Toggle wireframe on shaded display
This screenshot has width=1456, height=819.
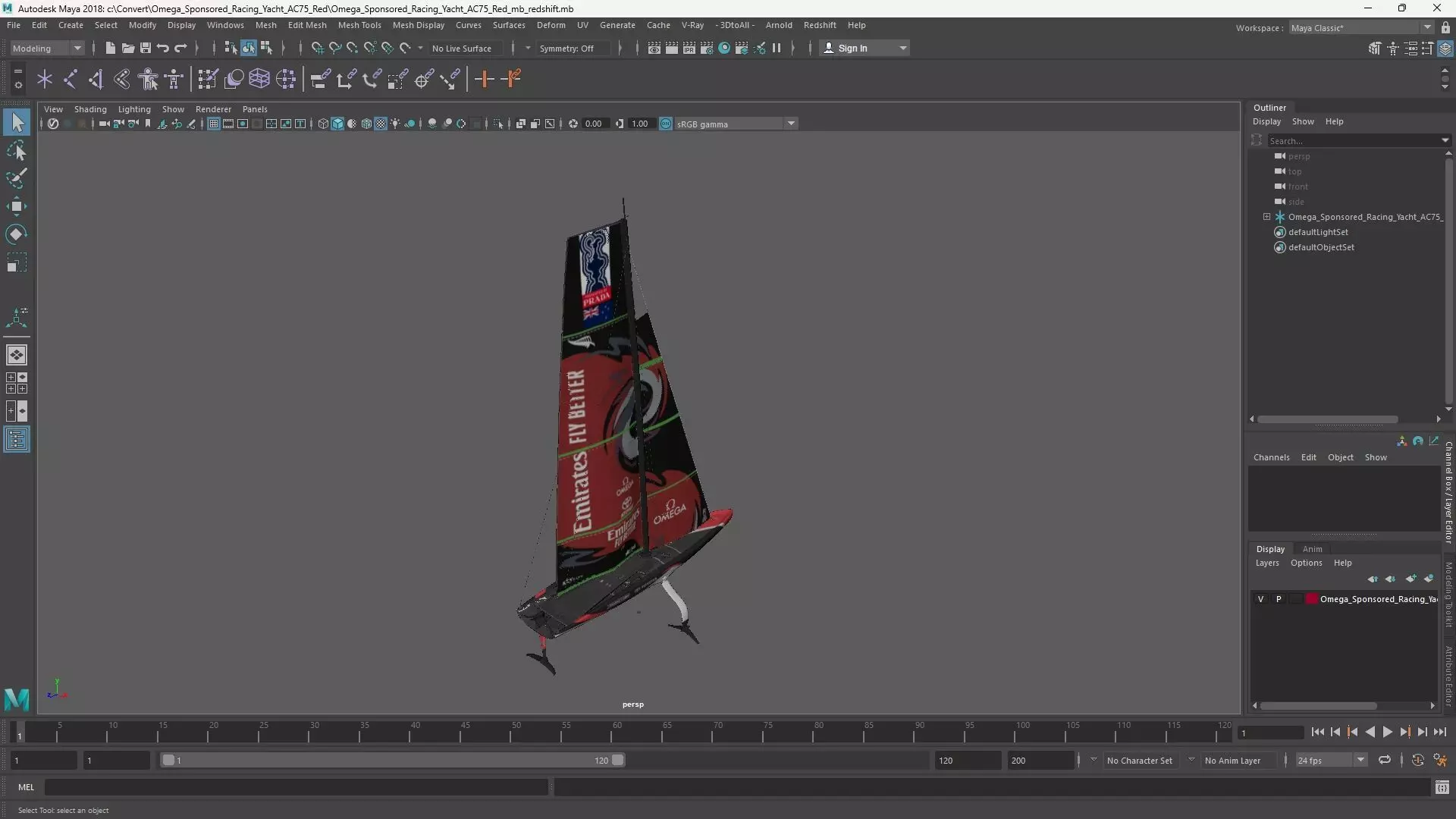point(366,124)
